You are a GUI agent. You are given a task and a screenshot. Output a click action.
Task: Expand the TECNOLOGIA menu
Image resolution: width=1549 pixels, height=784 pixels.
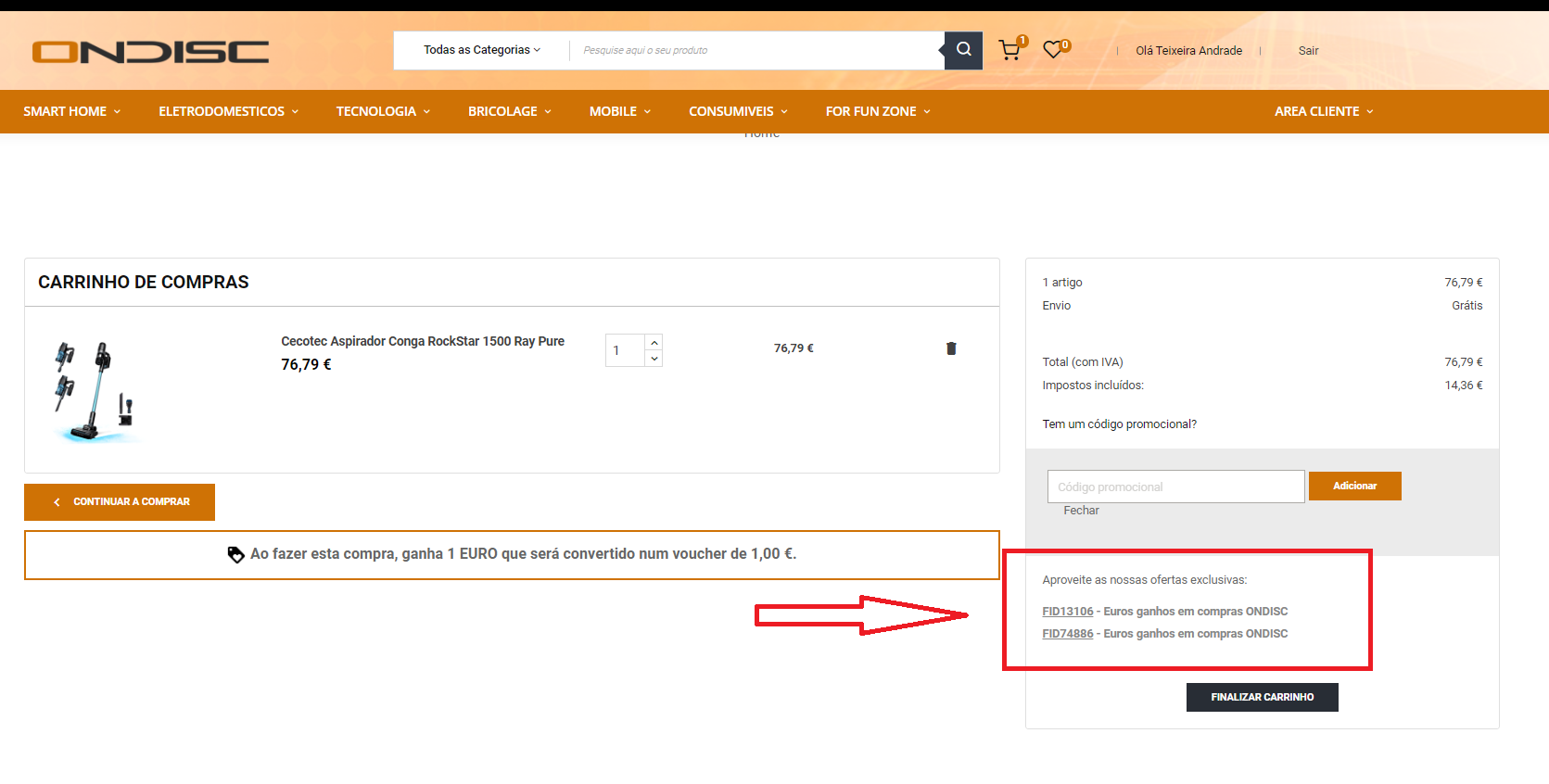(383, 111)
